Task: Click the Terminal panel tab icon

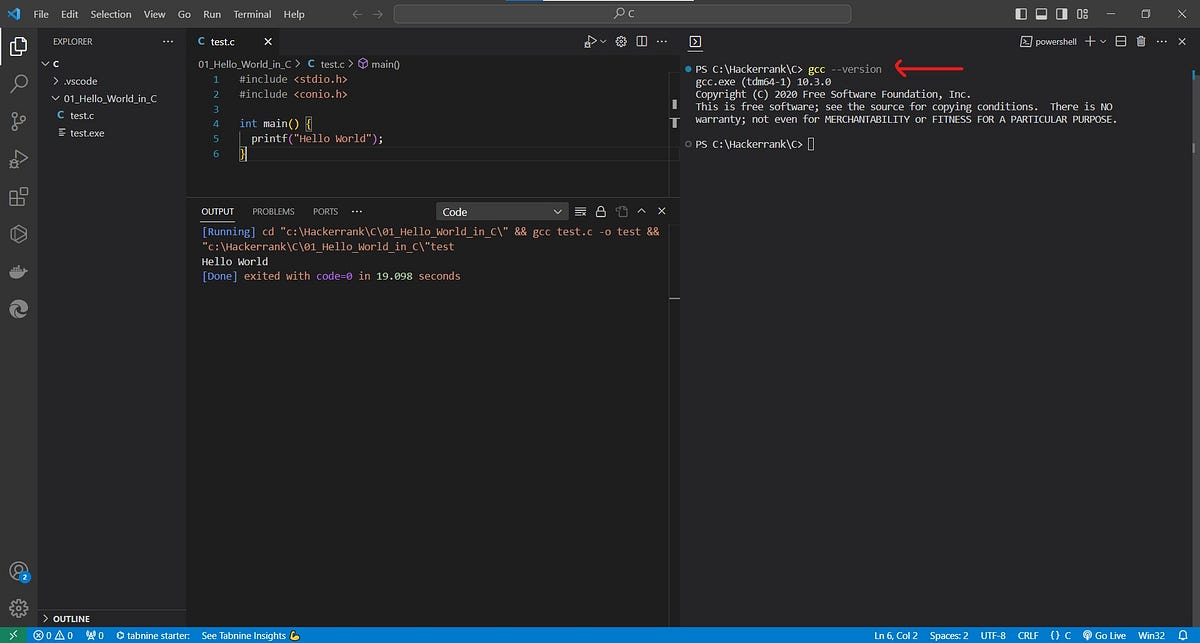Action: 695,41
